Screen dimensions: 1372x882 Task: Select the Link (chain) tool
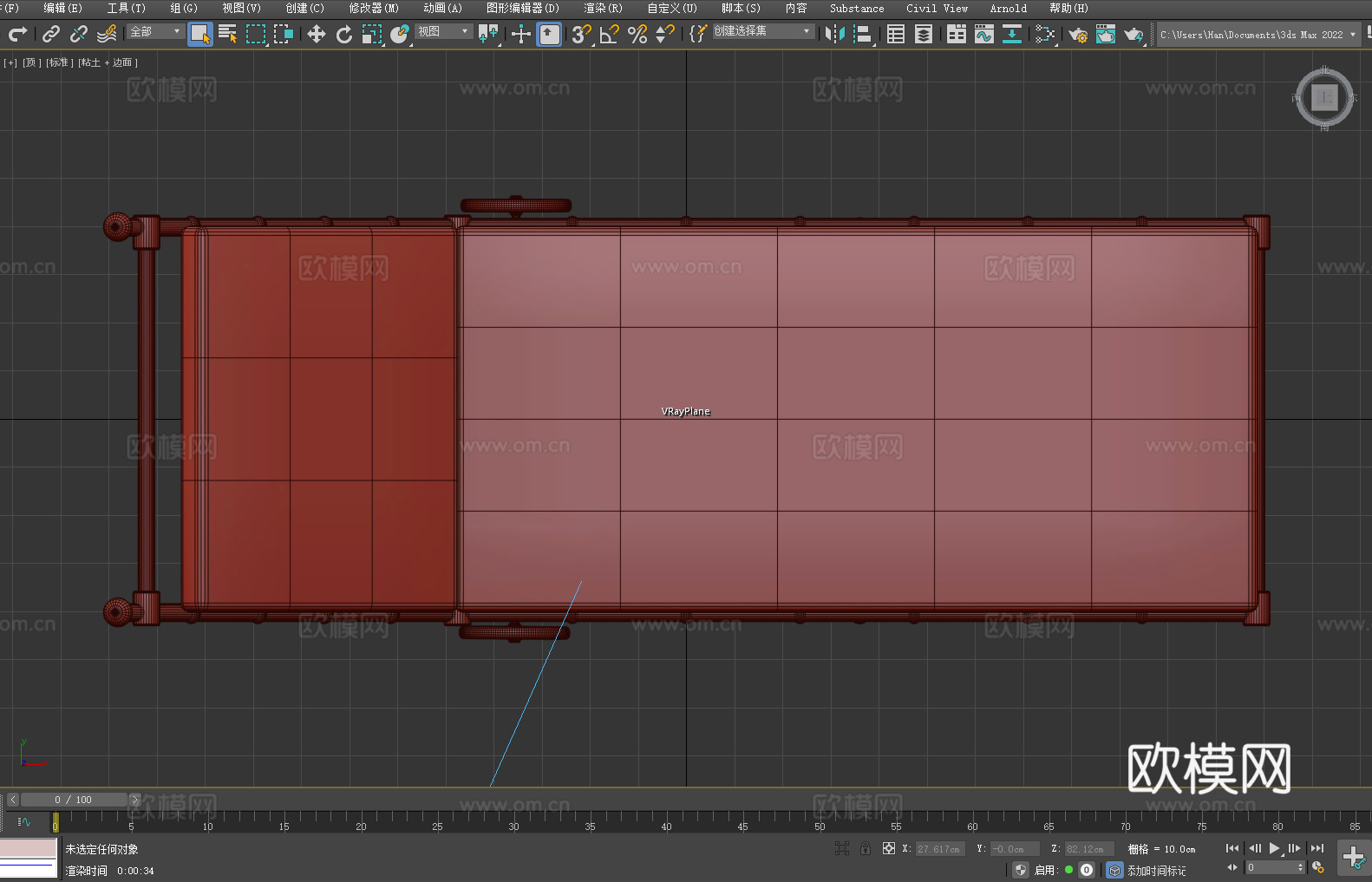click(x=51, y=34)
